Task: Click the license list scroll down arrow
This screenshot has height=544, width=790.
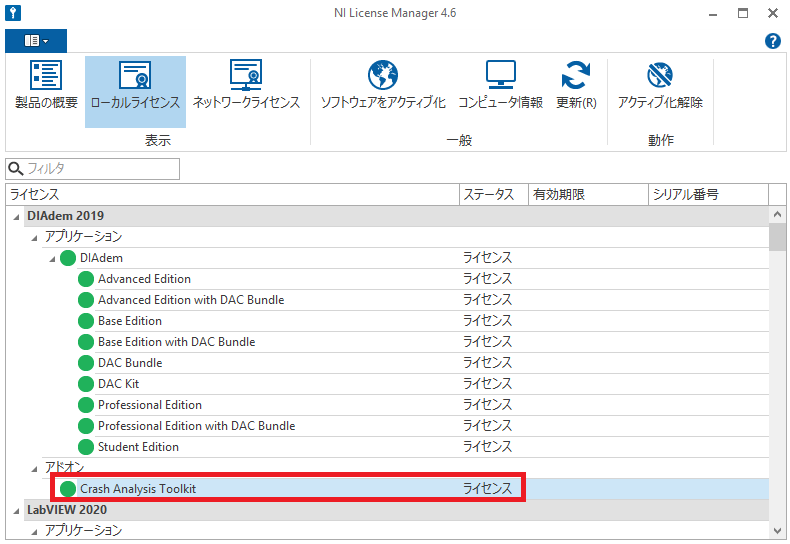Action: pos(777,530)
